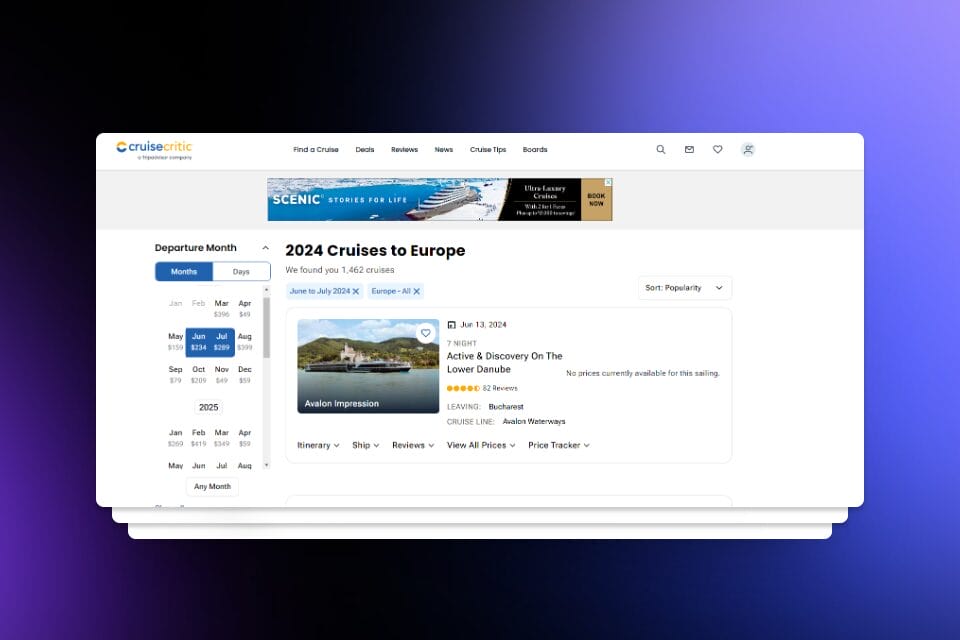Open the Deals menu

tap(365, 149)
